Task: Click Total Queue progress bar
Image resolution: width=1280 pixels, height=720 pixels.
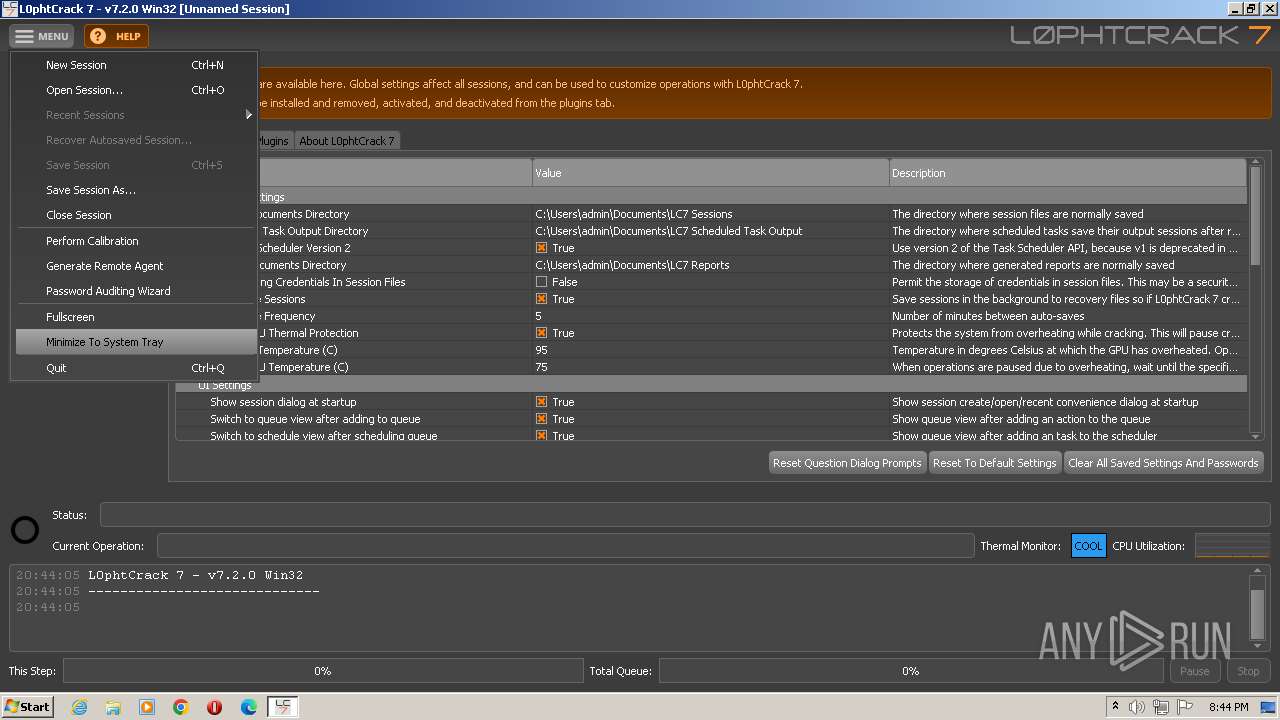Action: pos(911,671)
